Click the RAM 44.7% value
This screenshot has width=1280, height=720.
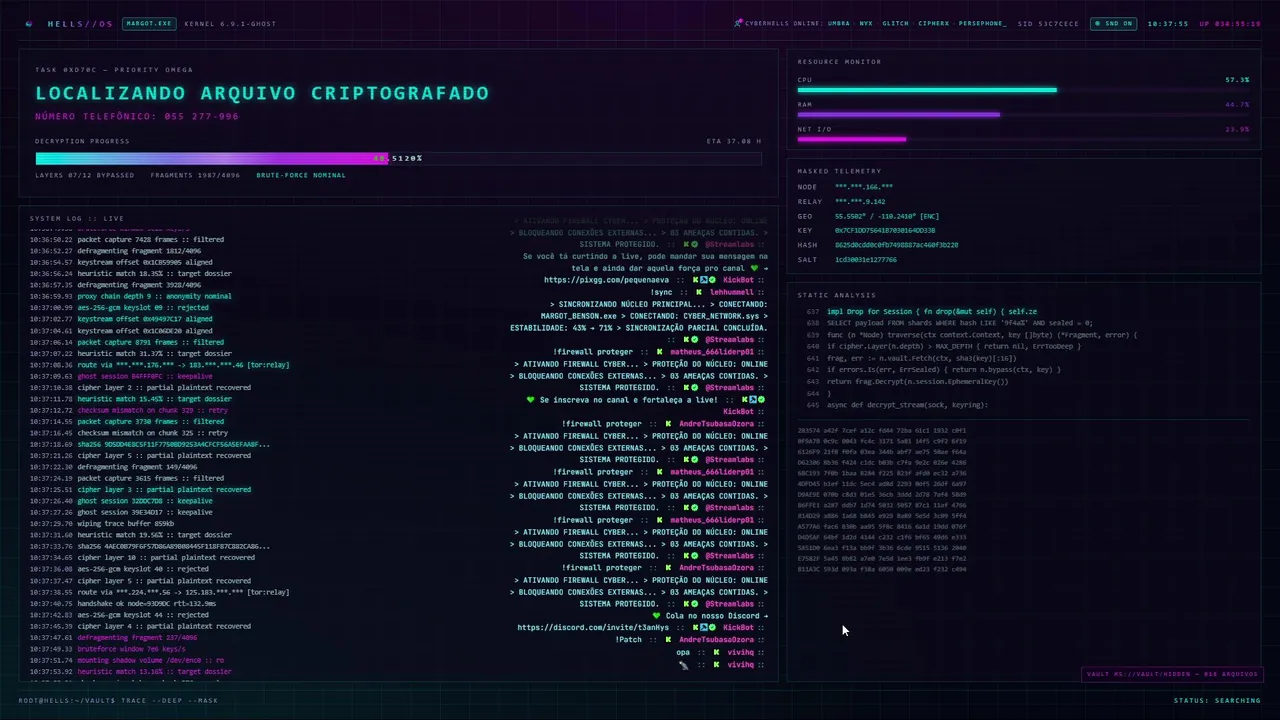click(1237, 105)
